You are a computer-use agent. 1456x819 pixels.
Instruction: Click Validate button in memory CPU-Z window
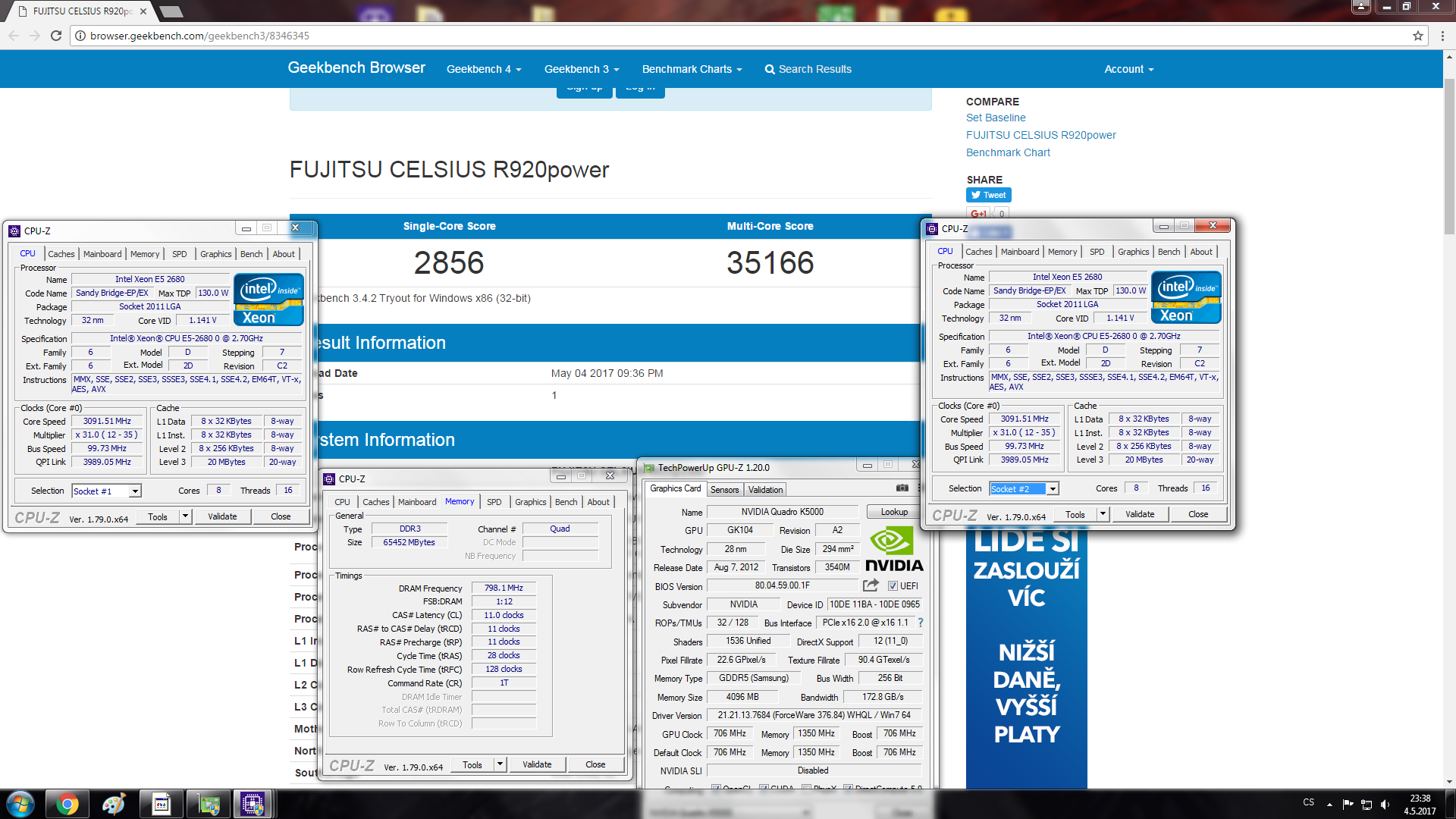click(537, 764)
